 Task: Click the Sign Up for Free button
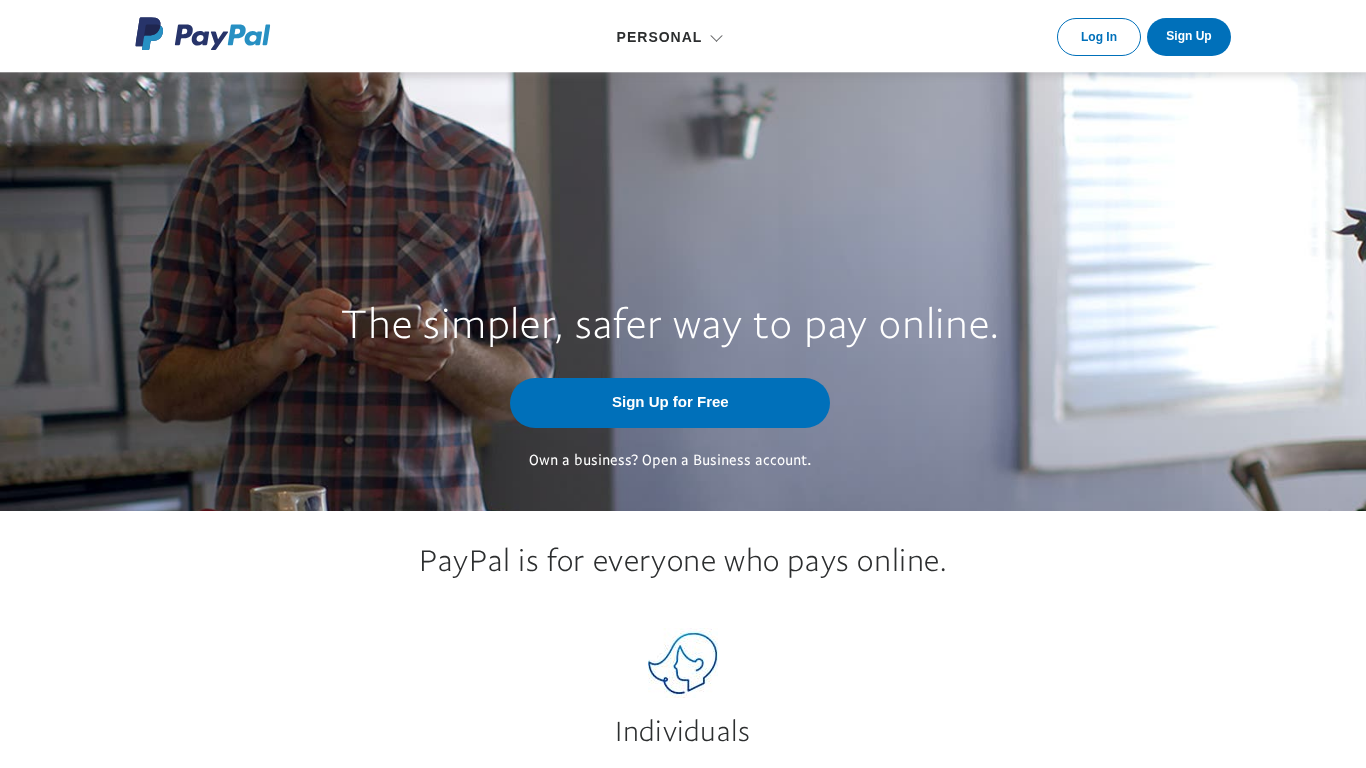(670, 403)
